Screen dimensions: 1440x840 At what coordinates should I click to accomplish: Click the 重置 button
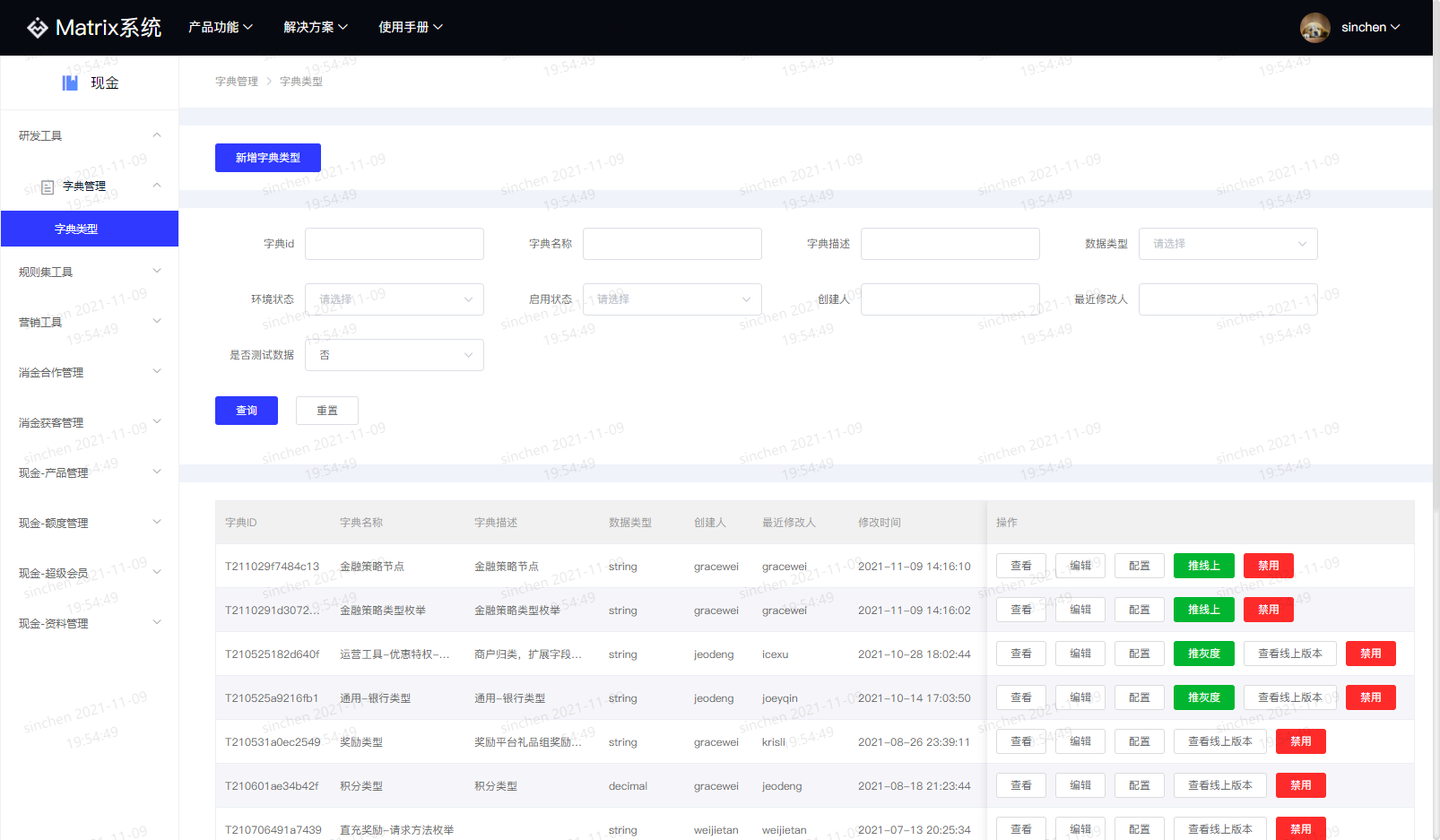[x=327, y=411]
